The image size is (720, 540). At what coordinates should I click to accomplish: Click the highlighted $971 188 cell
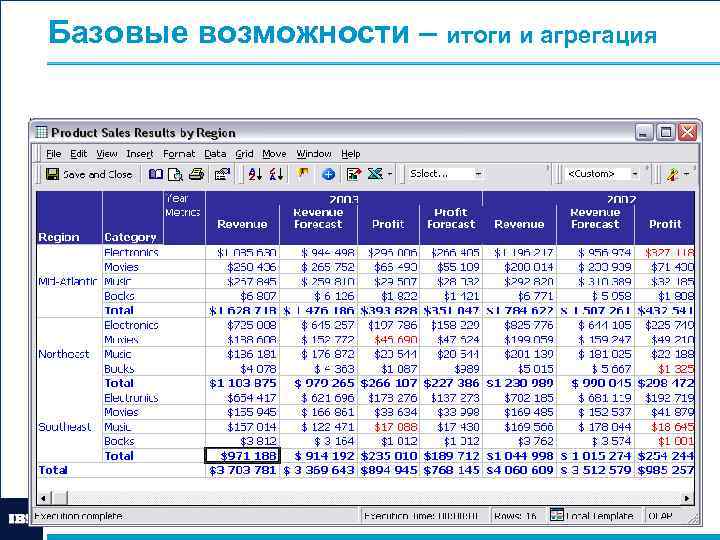coord(242,456)
